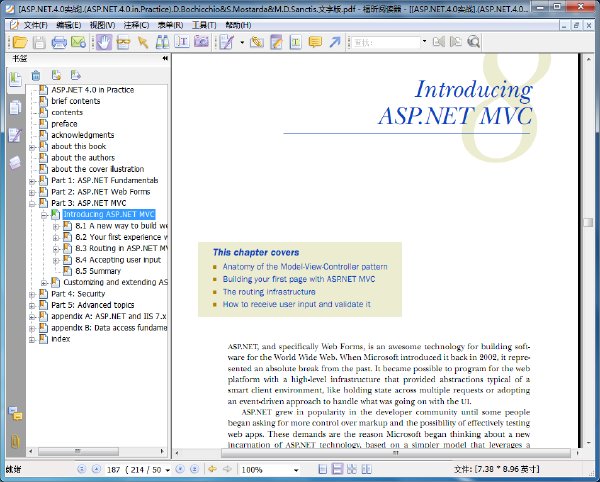This screenshot has height=482, width=600.
Task: Send the PDF by email icon
Action: pos(78,42)
